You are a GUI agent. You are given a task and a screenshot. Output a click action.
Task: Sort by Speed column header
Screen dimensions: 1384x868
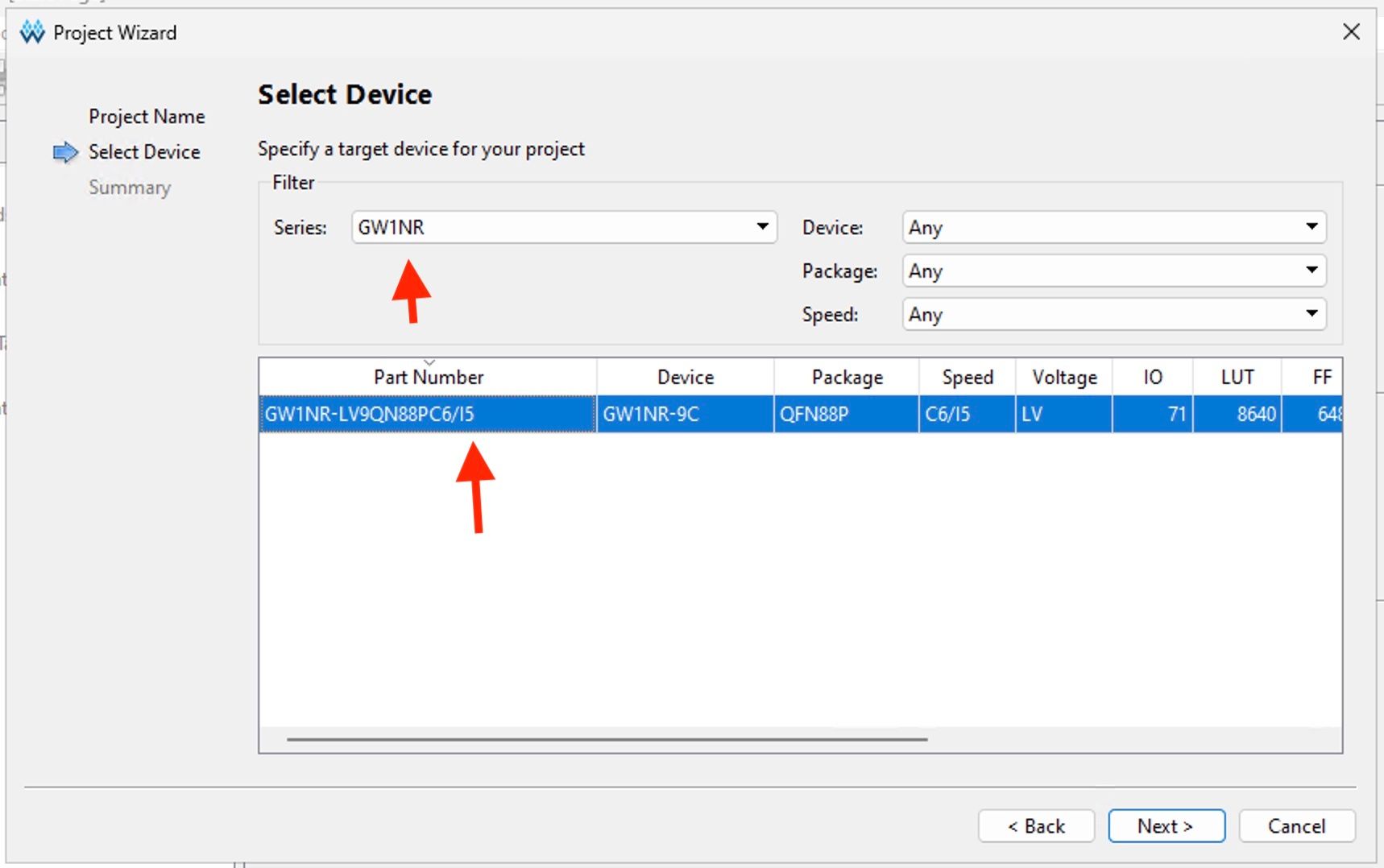[968, 377]
